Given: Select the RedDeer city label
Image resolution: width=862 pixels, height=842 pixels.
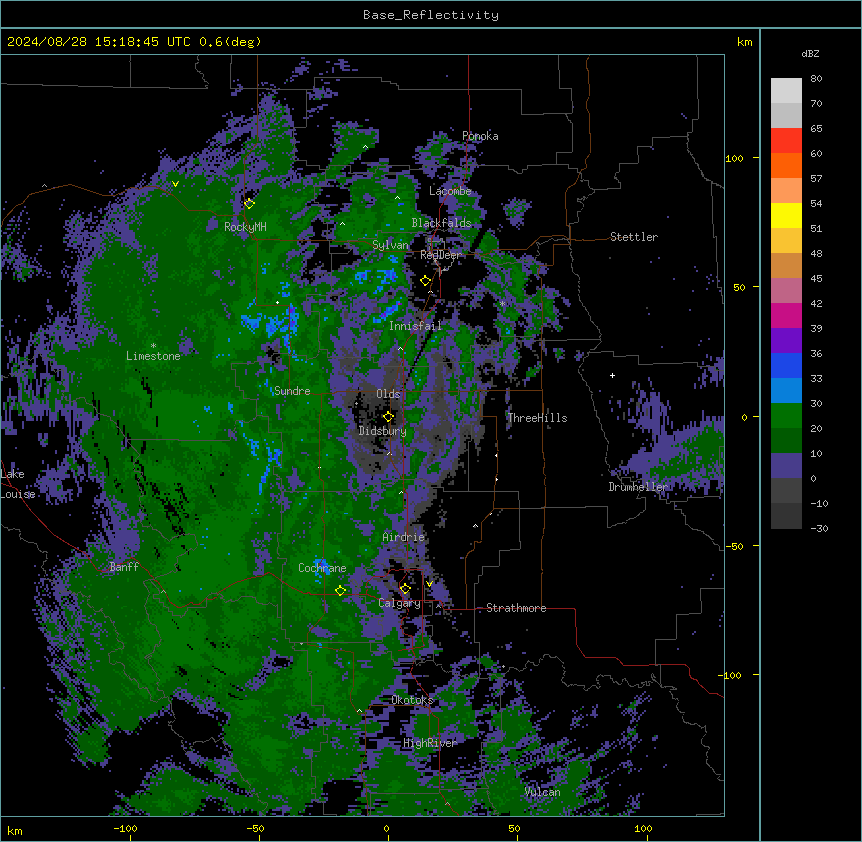Looking at the screenshot, I should pos(440,255).
